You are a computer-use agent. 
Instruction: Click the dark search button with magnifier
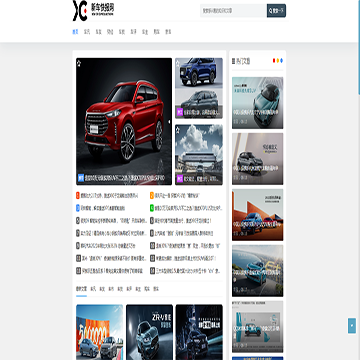[276, 11]
